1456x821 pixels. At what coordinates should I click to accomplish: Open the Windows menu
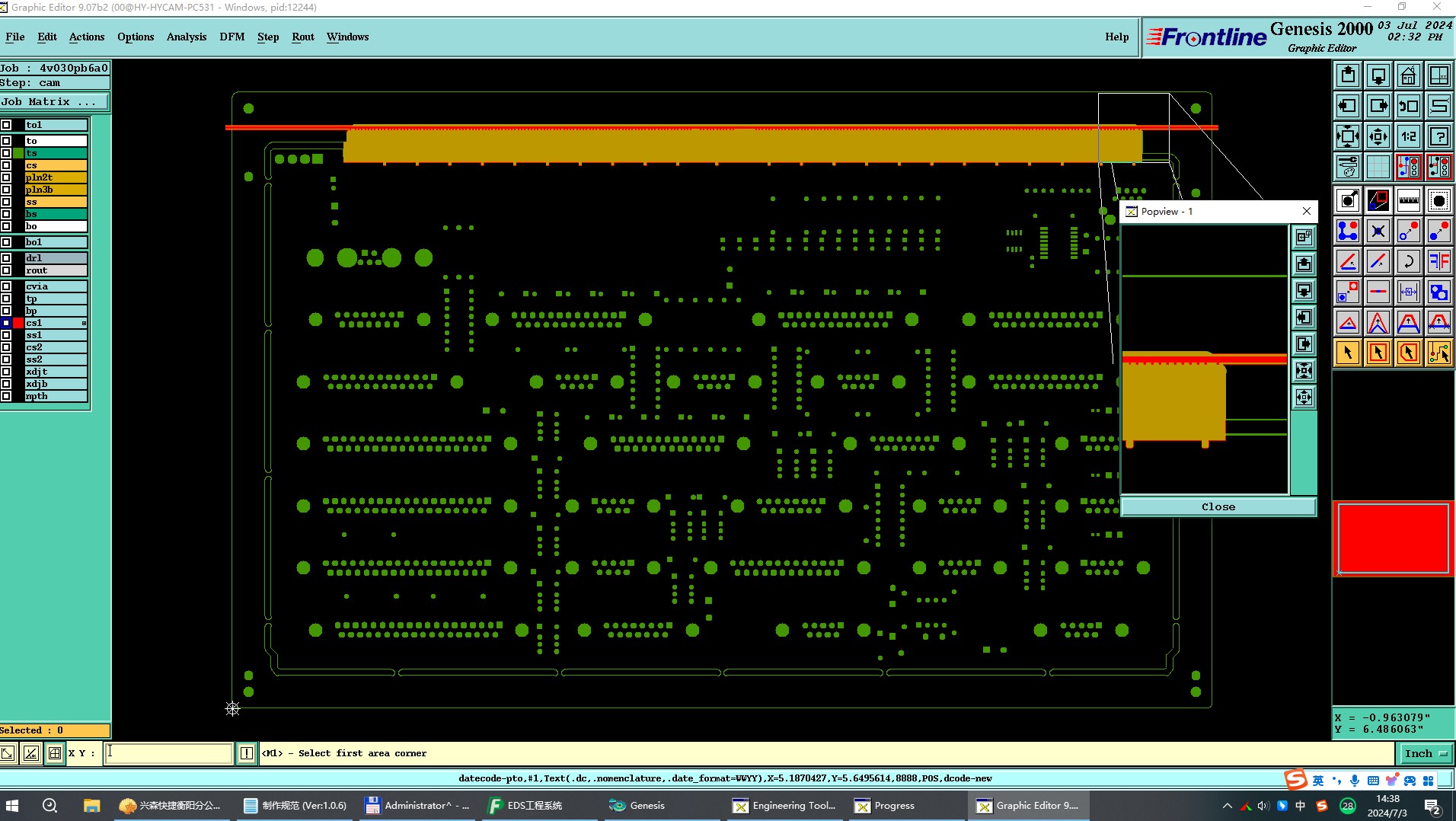[x=347, y=37]
